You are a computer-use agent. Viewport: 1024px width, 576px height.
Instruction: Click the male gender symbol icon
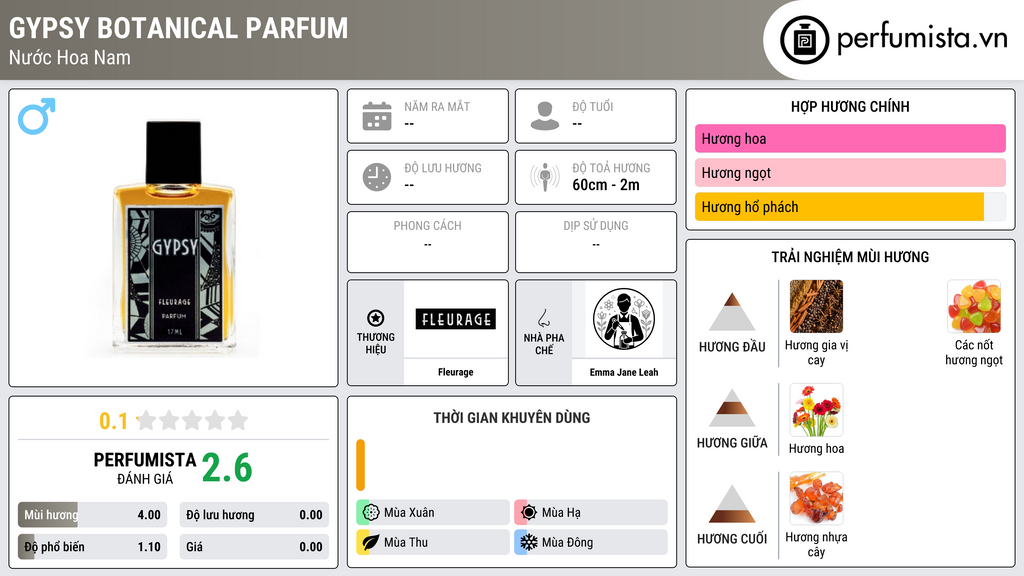pos(37,116)
